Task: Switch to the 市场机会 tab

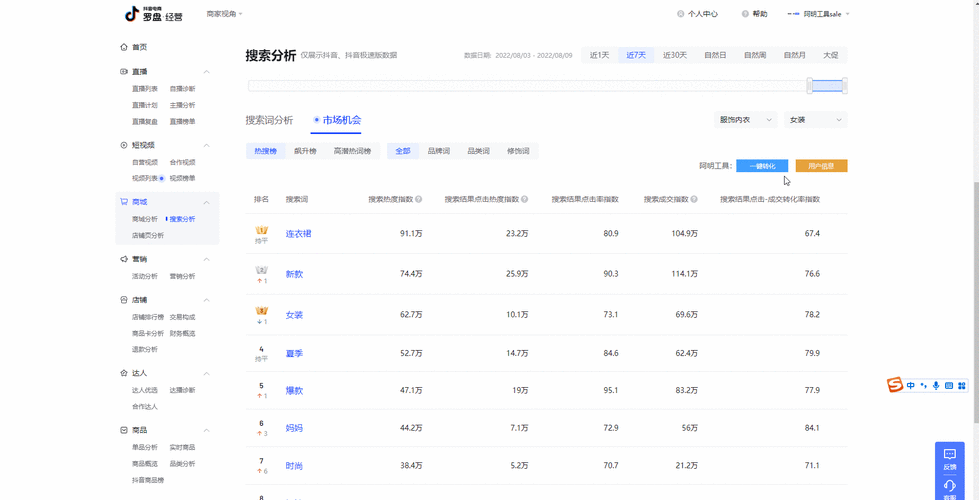Action: 337,120
